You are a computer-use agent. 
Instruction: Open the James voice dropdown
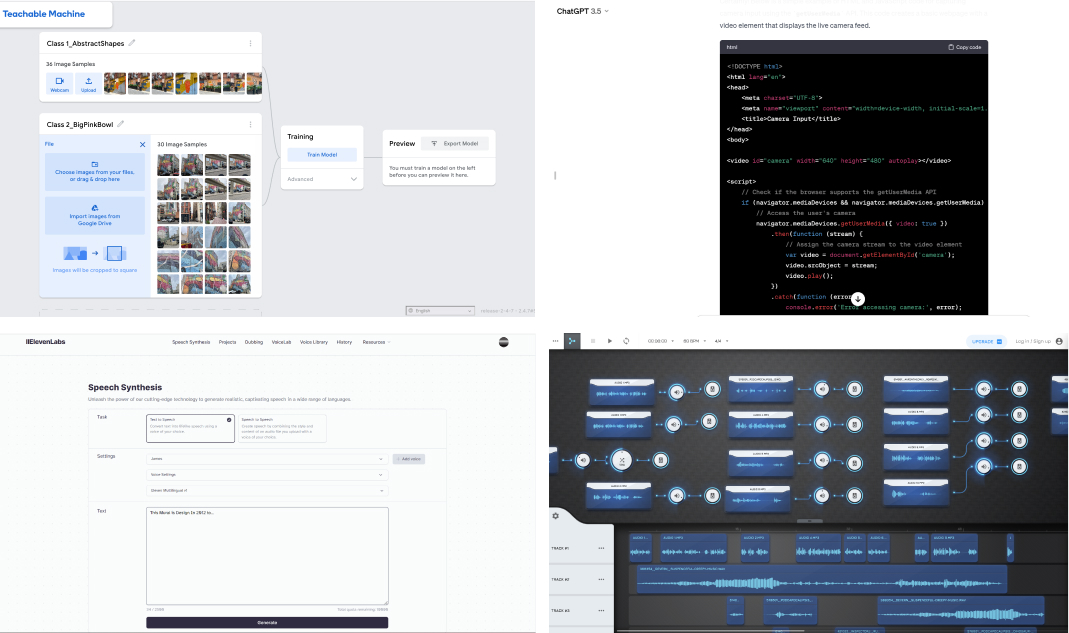(x=267, y=459)
